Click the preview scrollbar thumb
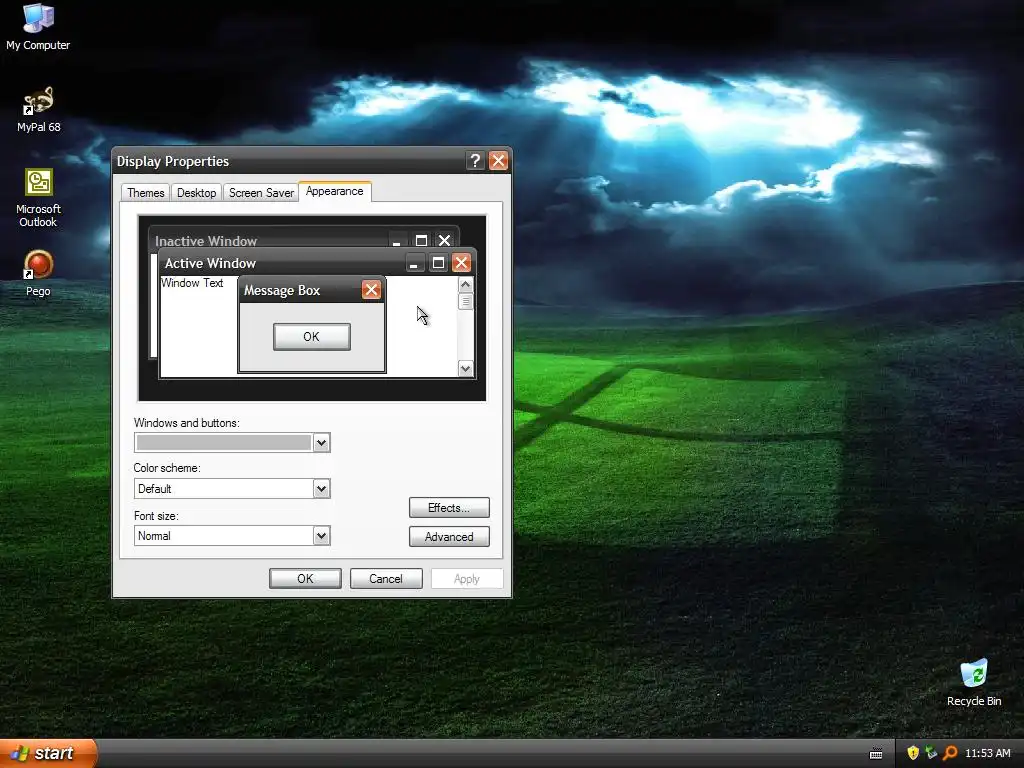The image size is (1024, 768). click(465, 301)
